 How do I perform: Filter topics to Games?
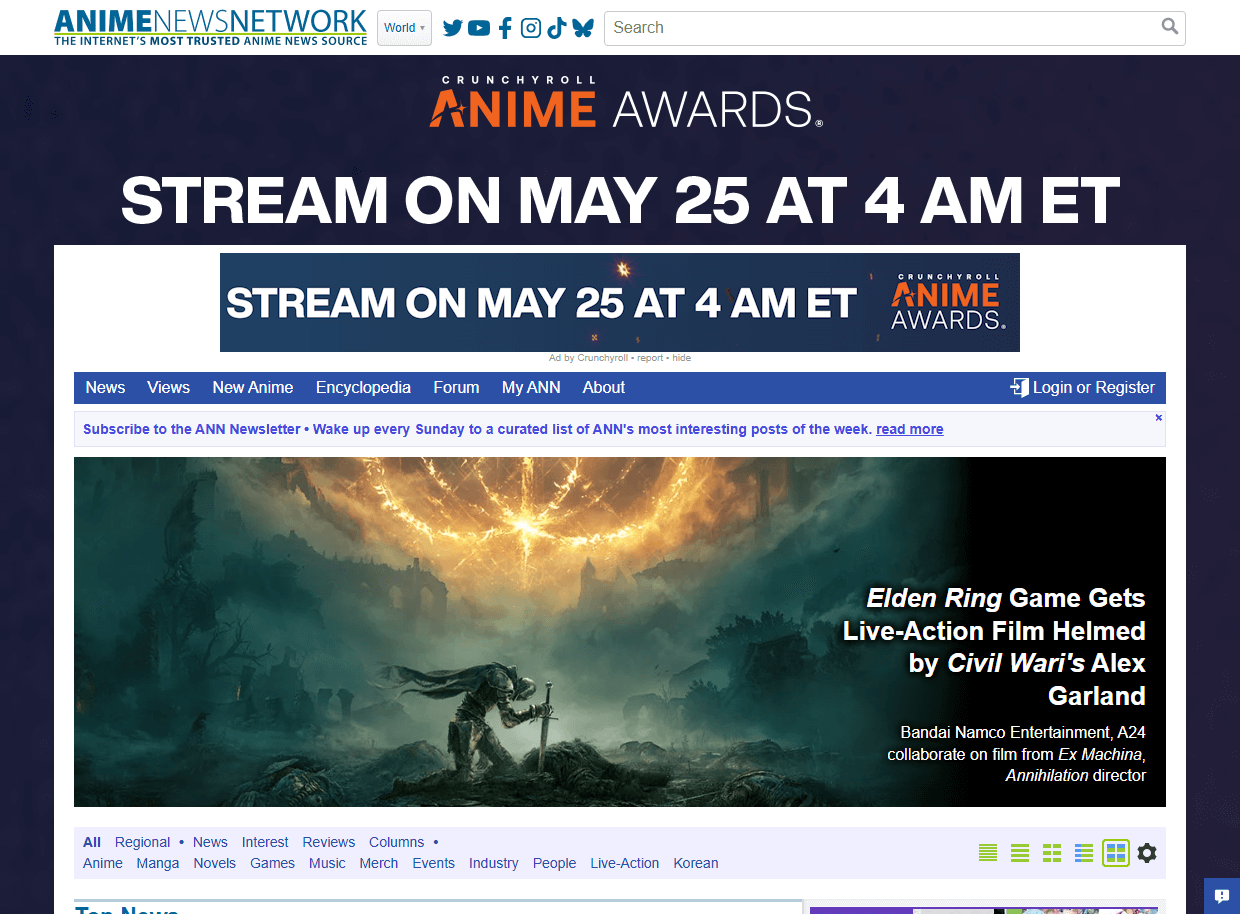[x=272, y=863]
